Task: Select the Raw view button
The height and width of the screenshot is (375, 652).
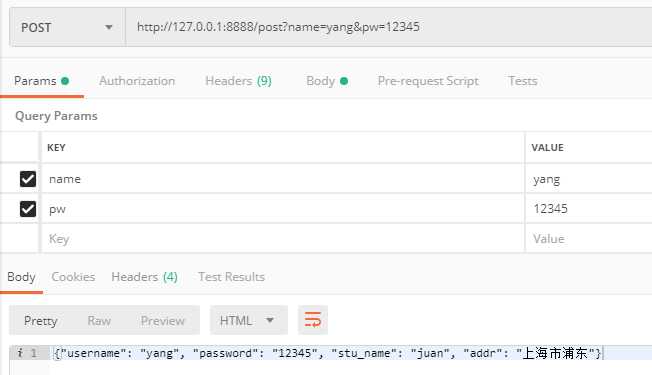Action: click(99, 321)
